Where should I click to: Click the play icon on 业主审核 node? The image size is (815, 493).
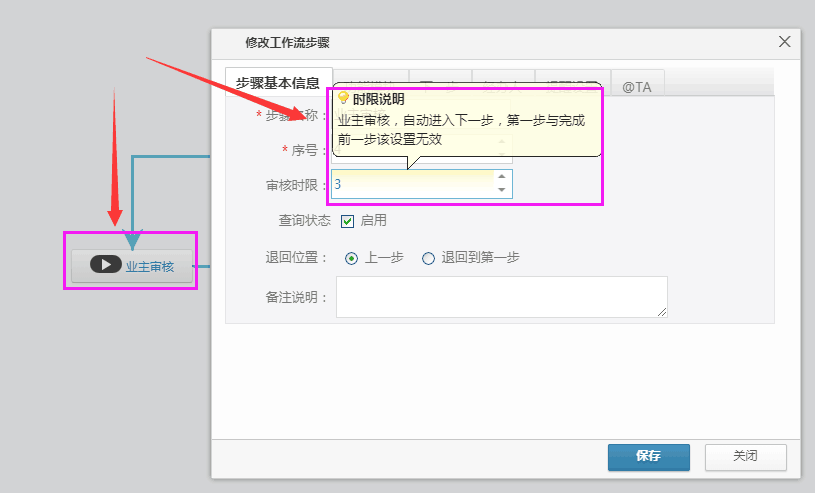tap(106, 265)
